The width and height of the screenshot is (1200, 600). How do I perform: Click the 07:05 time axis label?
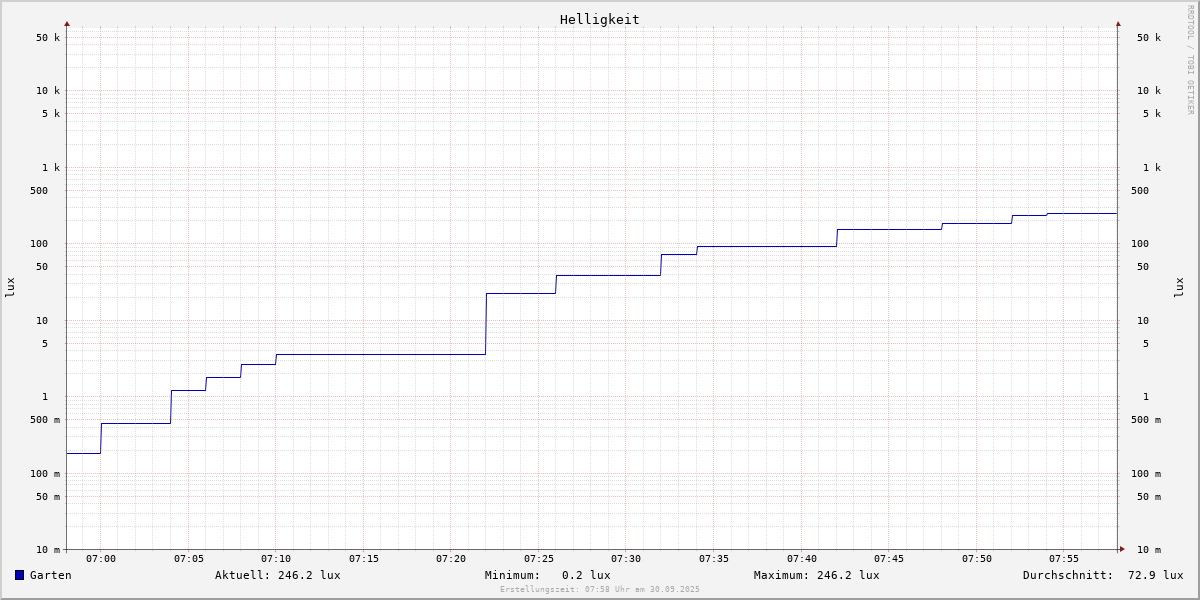[189, 559]
